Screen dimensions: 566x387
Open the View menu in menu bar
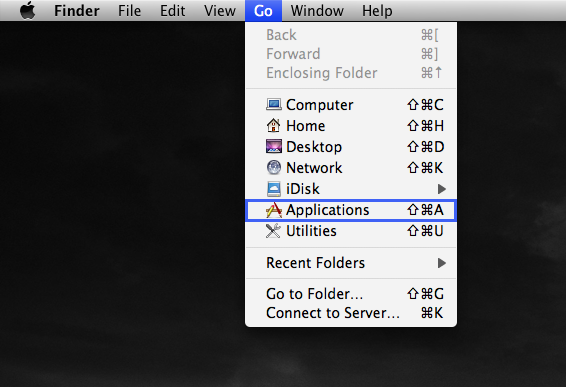click(219, 10)
